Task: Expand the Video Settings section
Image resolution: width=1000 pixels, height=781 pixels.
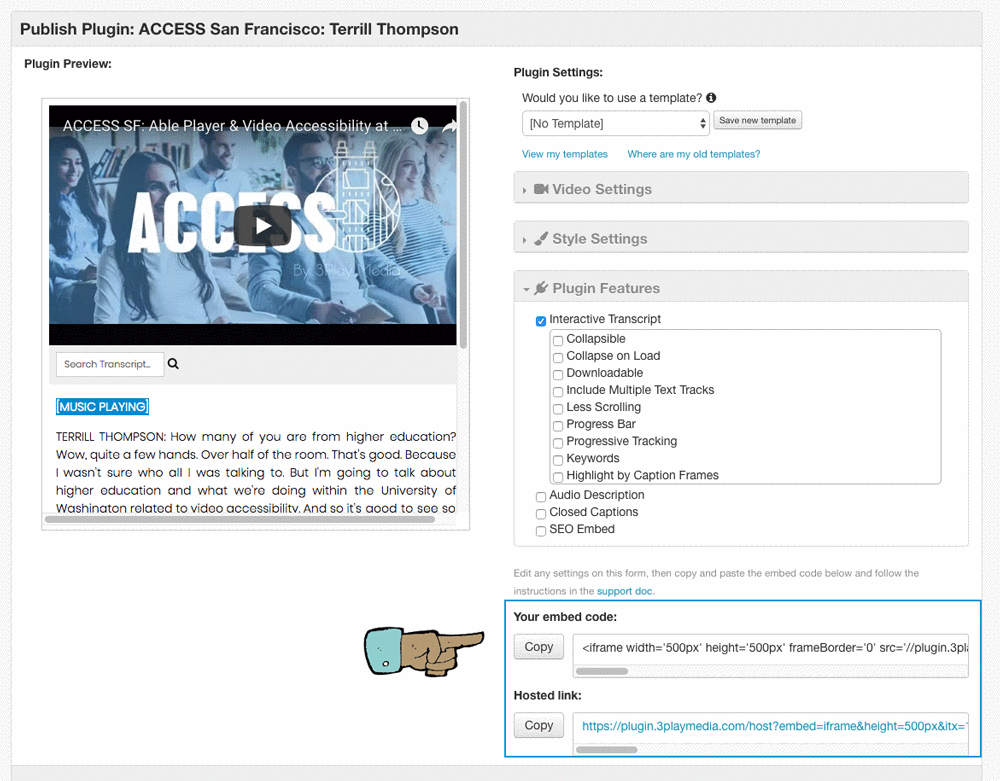Action: point(740,189)
